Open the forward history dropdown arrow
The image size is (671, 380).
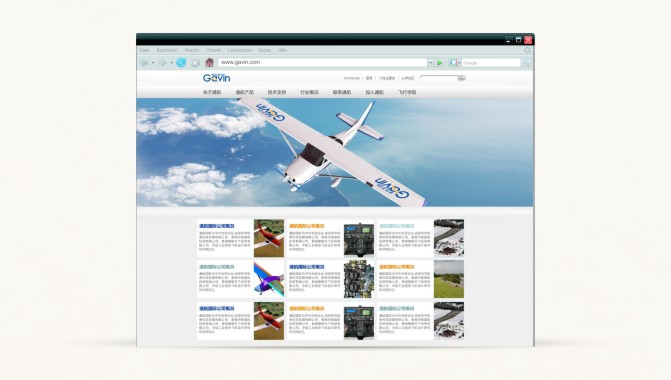(x=172, y=63)
